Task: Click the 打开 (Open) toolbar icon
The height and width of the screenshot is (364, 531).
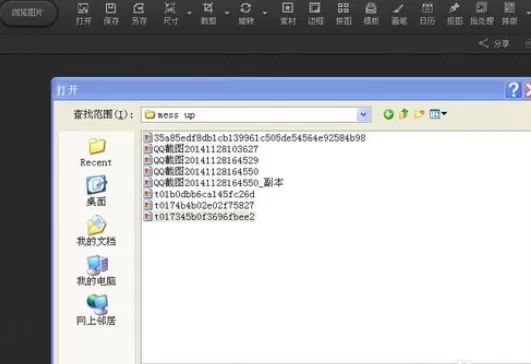Action: pyautogui.click(x=83, y=14)
